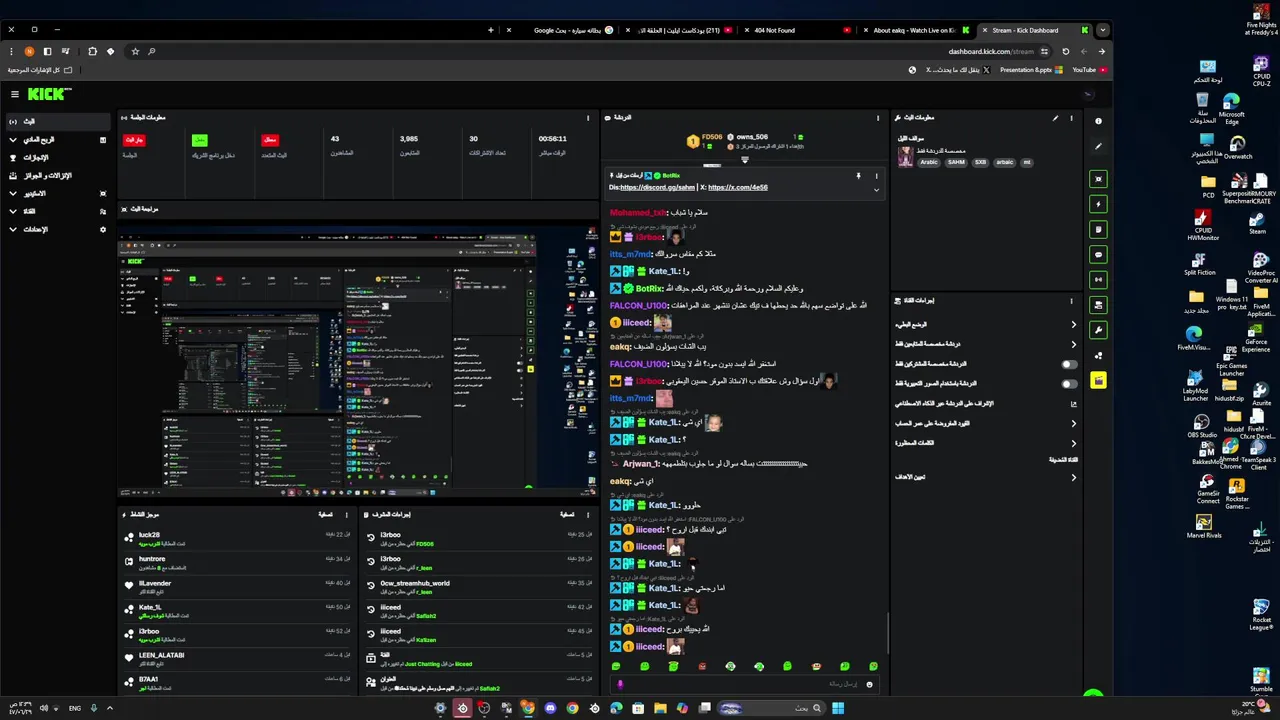Image resolution: width=1280 pixels, height=720 pixels.
Task: Expand the followers-only chat chevron
Action: (x=1073, y=345)
